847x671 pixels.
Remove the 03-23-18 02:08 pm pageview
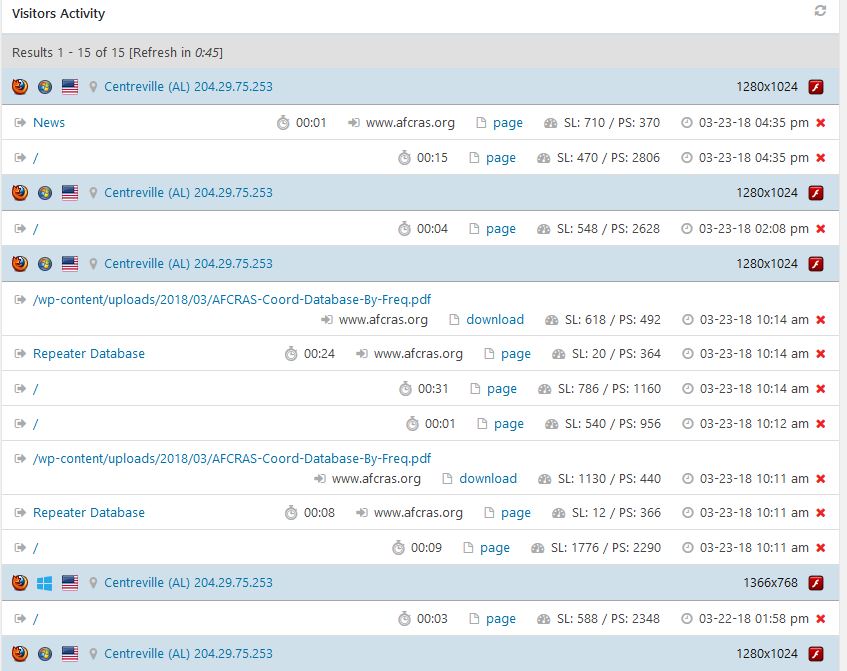pyautogui.click(x=821, y=229)
